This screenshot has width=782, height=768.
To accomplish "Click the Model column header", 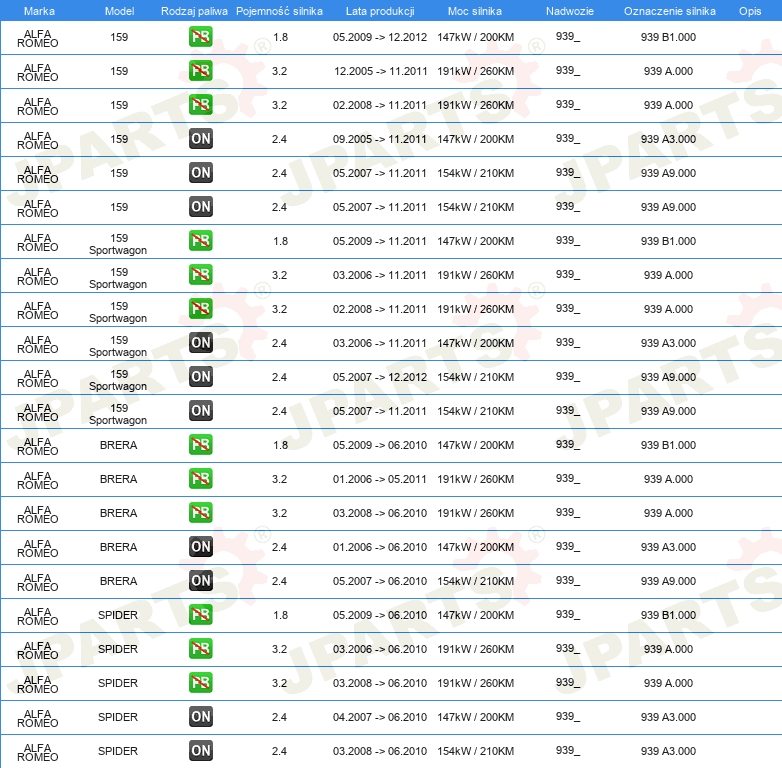I will 119,11.
